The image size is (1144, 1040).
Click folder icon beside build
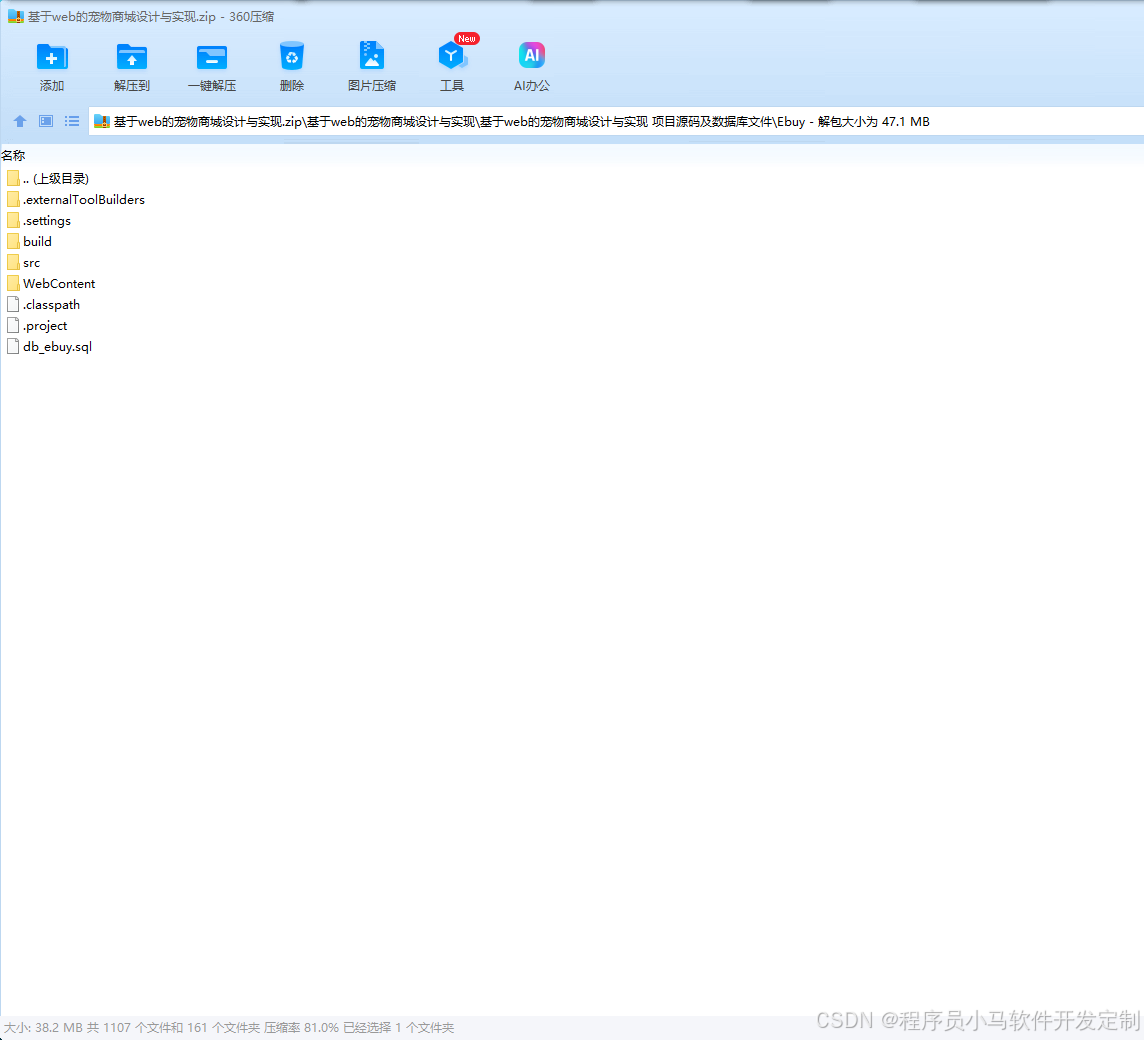pos(12,242)
